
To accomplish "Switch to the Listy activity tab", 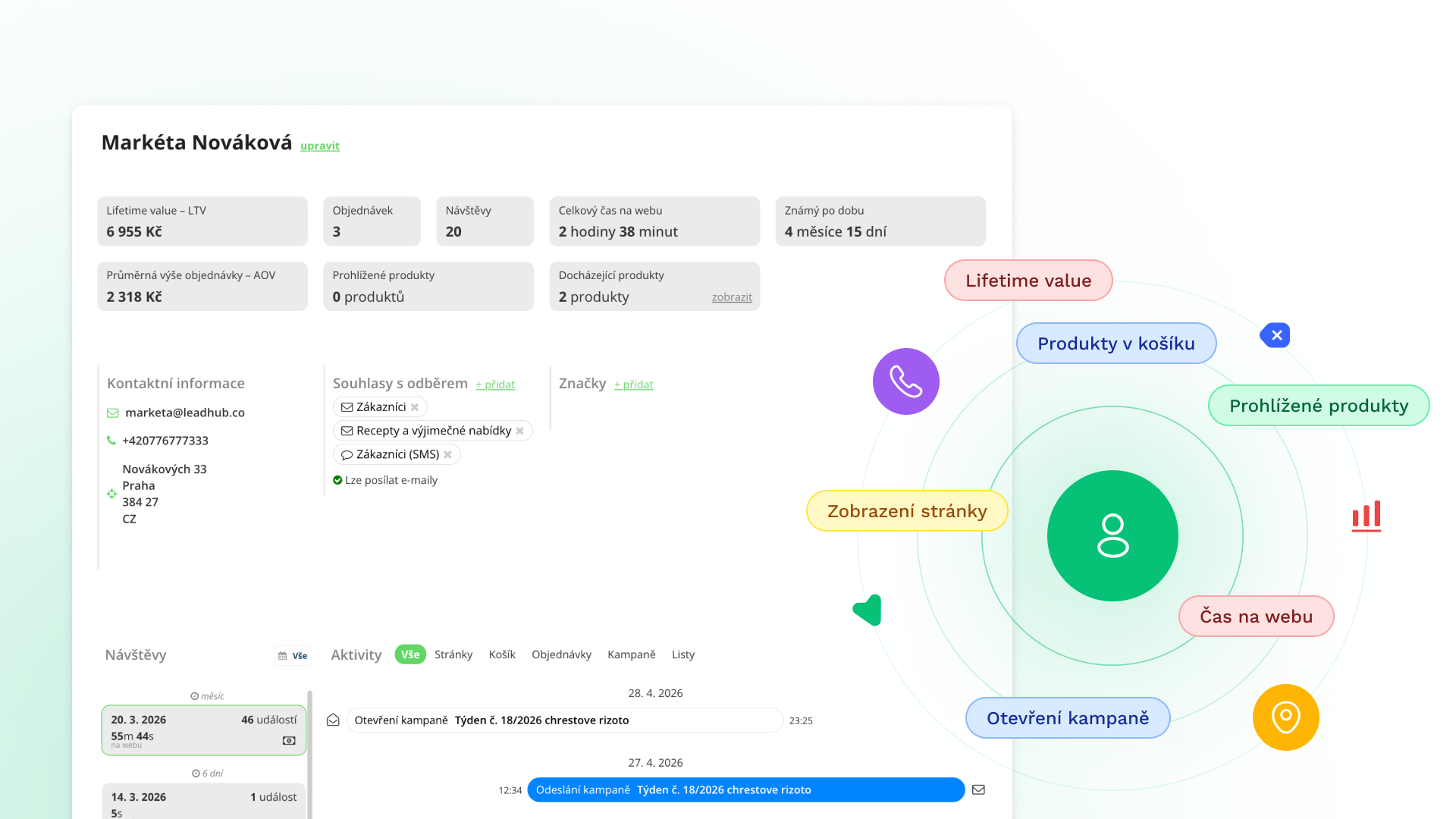I will tap(682, 654).
